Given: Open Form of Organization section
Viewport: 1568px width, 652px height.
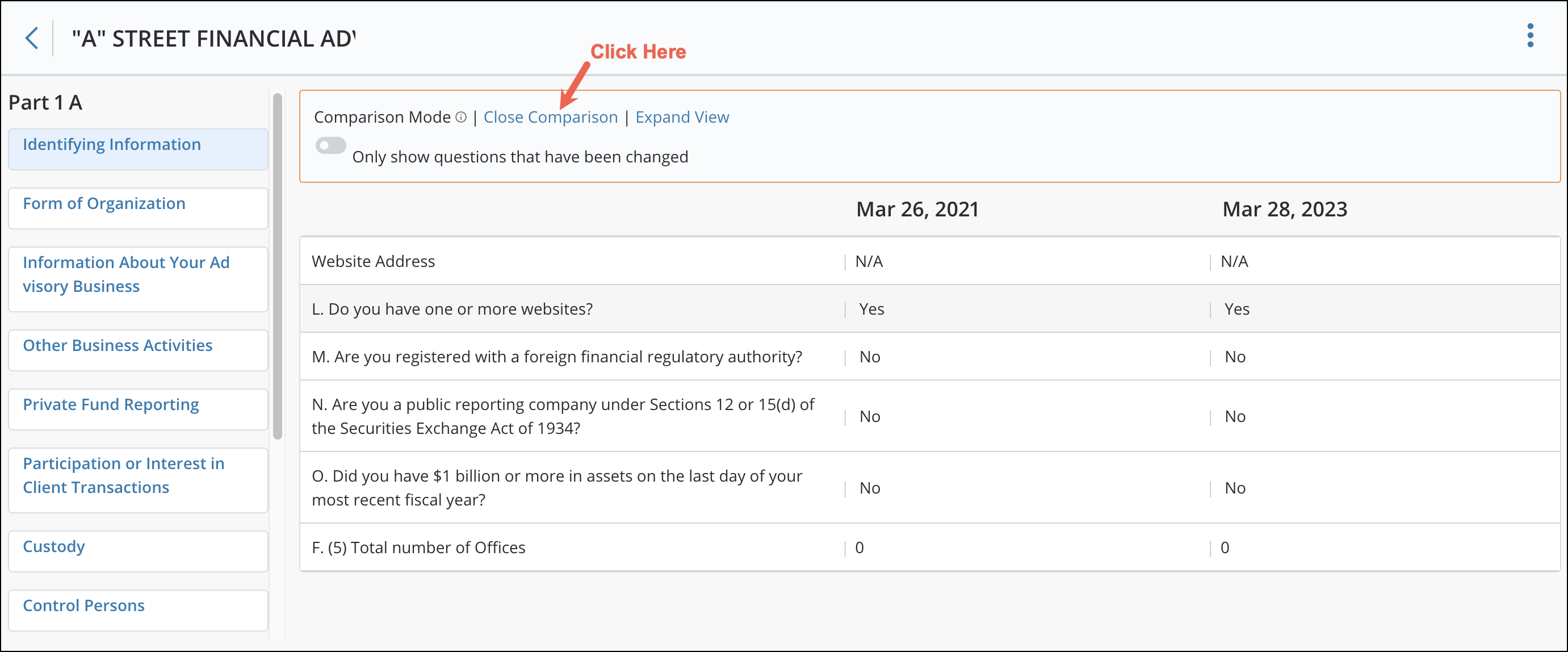Looking at the screenshot, I should point(104,203).
